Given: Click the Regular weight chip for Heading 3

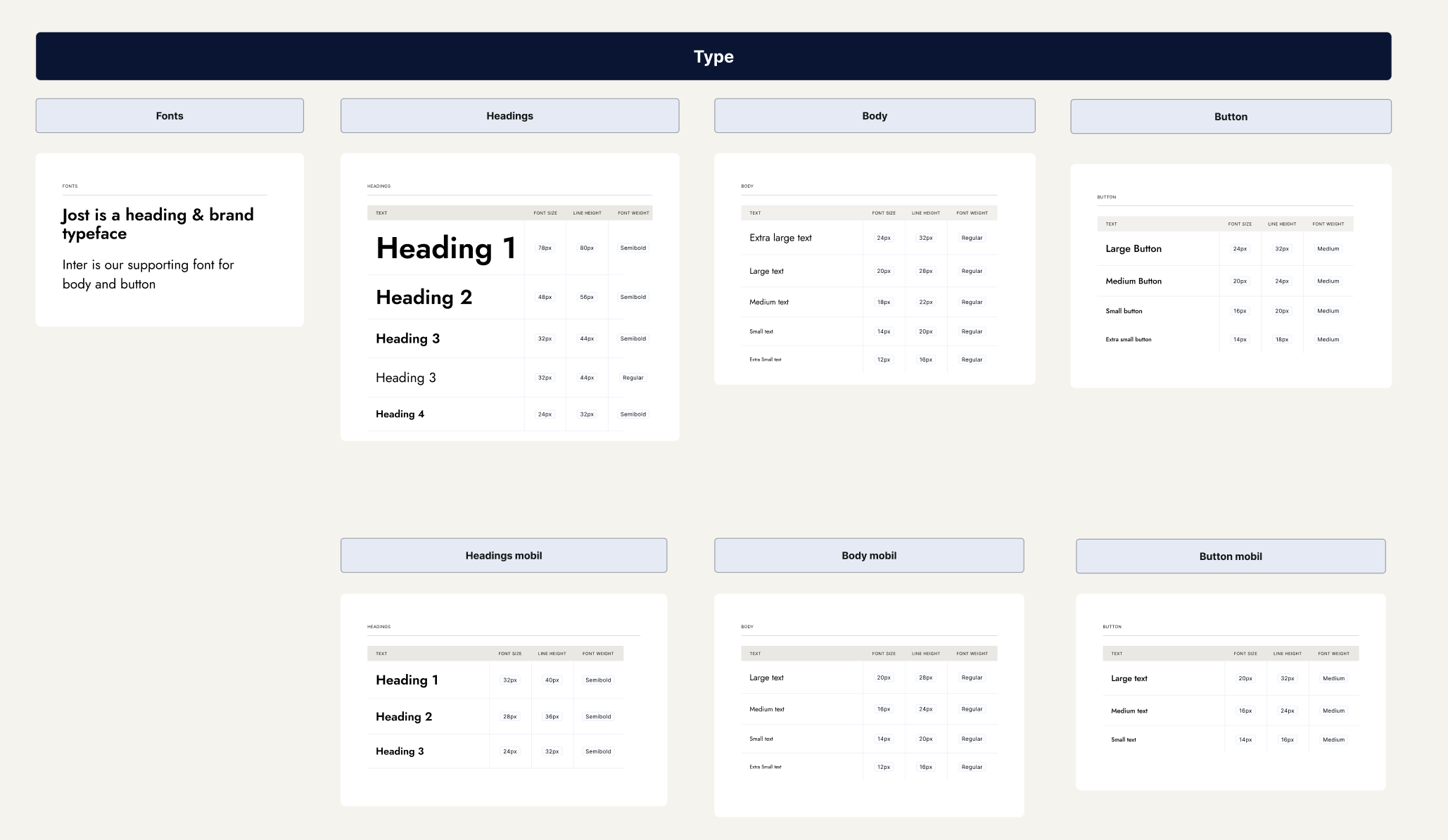Looking at the screenshot, I should pos(633,378).
